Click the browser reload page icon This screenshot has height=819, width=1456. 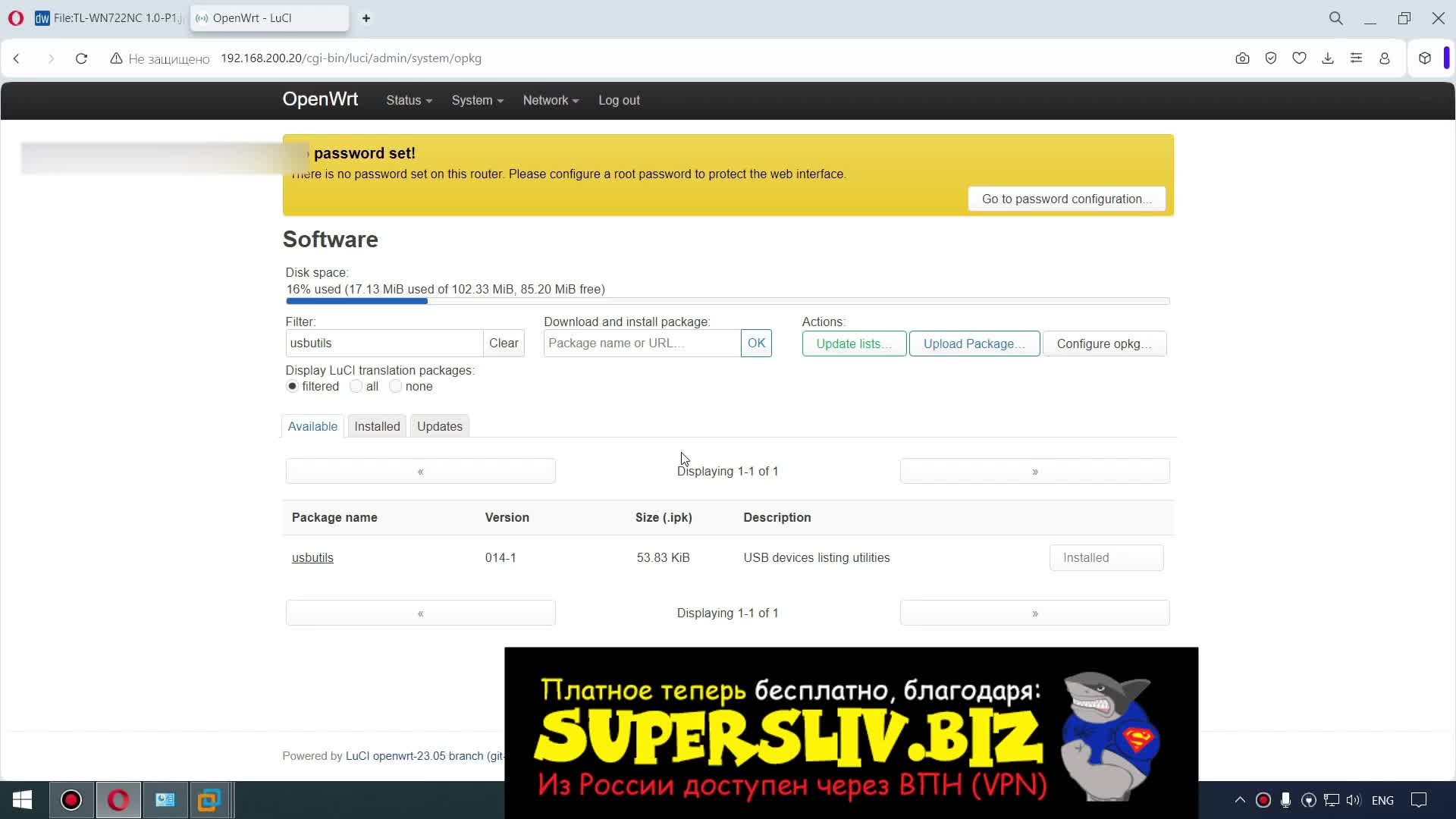[x=81, y=58]
